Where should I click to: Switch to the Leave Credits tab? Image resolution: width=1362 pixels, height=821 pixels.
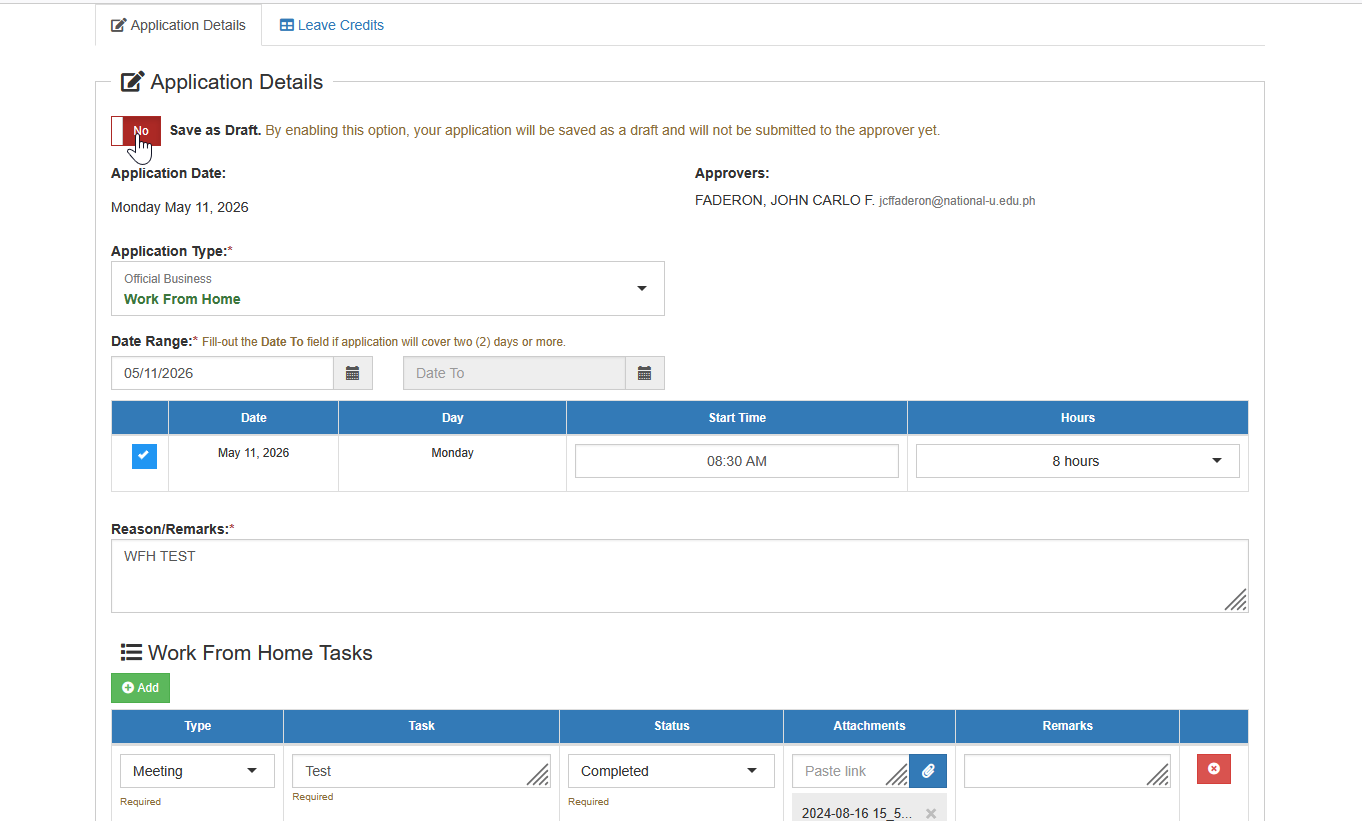click(x=331, y=25)
